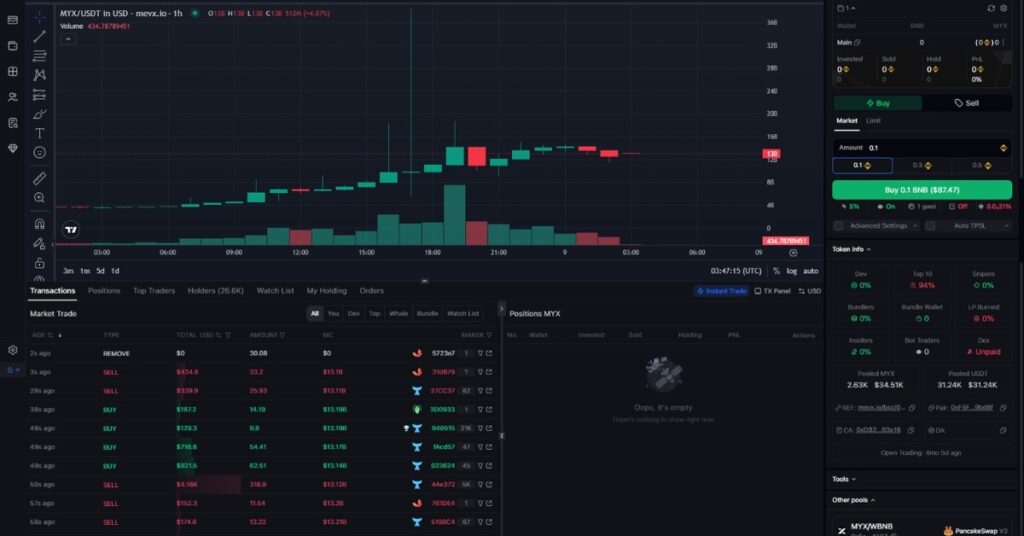The image size is (1024, 536).
Task: Switch to the Positions tab
Action: (104, 291)
